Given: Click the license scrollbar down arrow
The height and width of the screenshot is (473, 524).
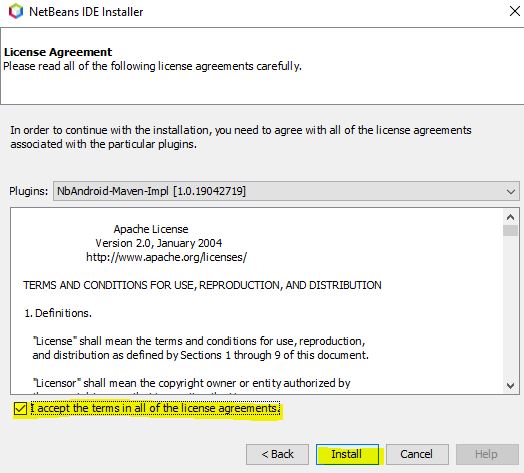Looking at the screenshot, I should (510, 385).
